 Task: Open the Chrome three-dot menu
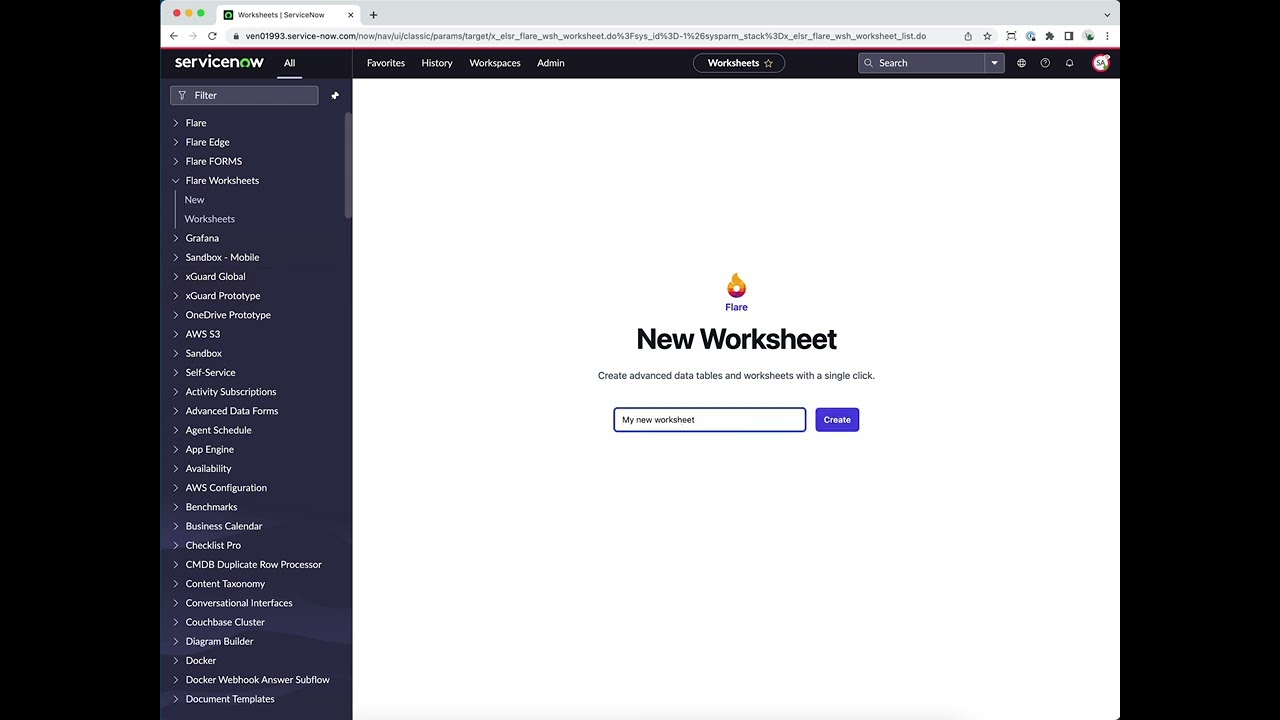[x=1107, y=36]
